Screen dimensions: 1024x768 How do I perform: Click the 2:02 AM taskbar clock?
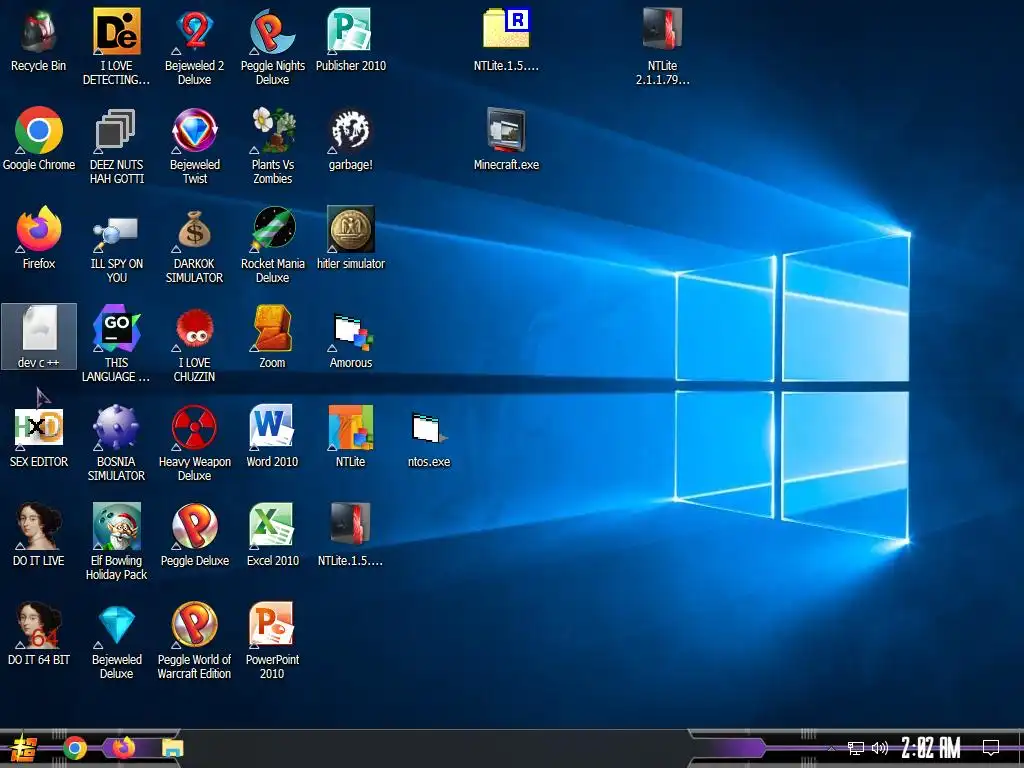coord(931,748)
